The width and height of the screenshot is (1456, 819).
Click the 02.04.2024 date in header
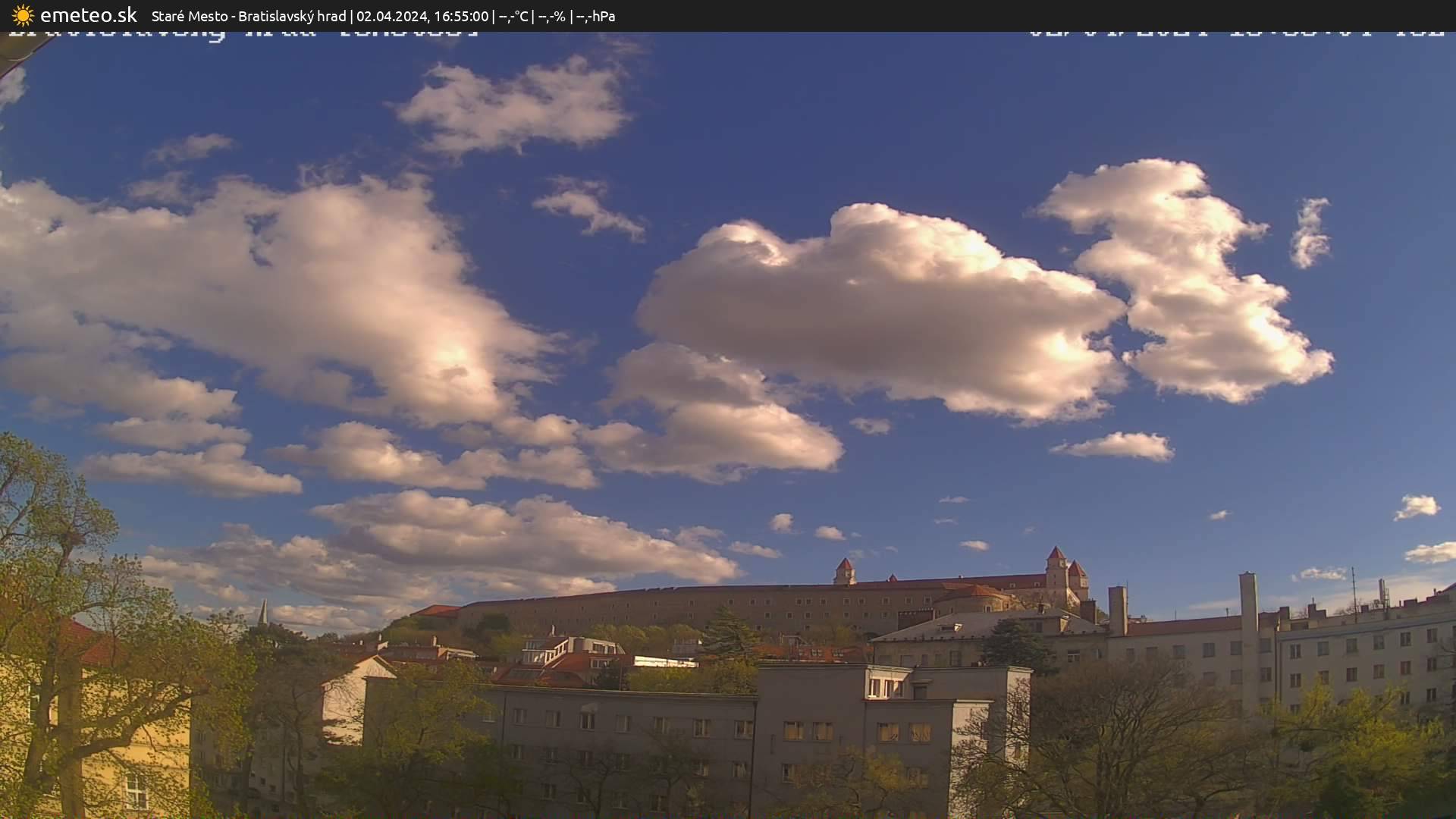[391, 16]
